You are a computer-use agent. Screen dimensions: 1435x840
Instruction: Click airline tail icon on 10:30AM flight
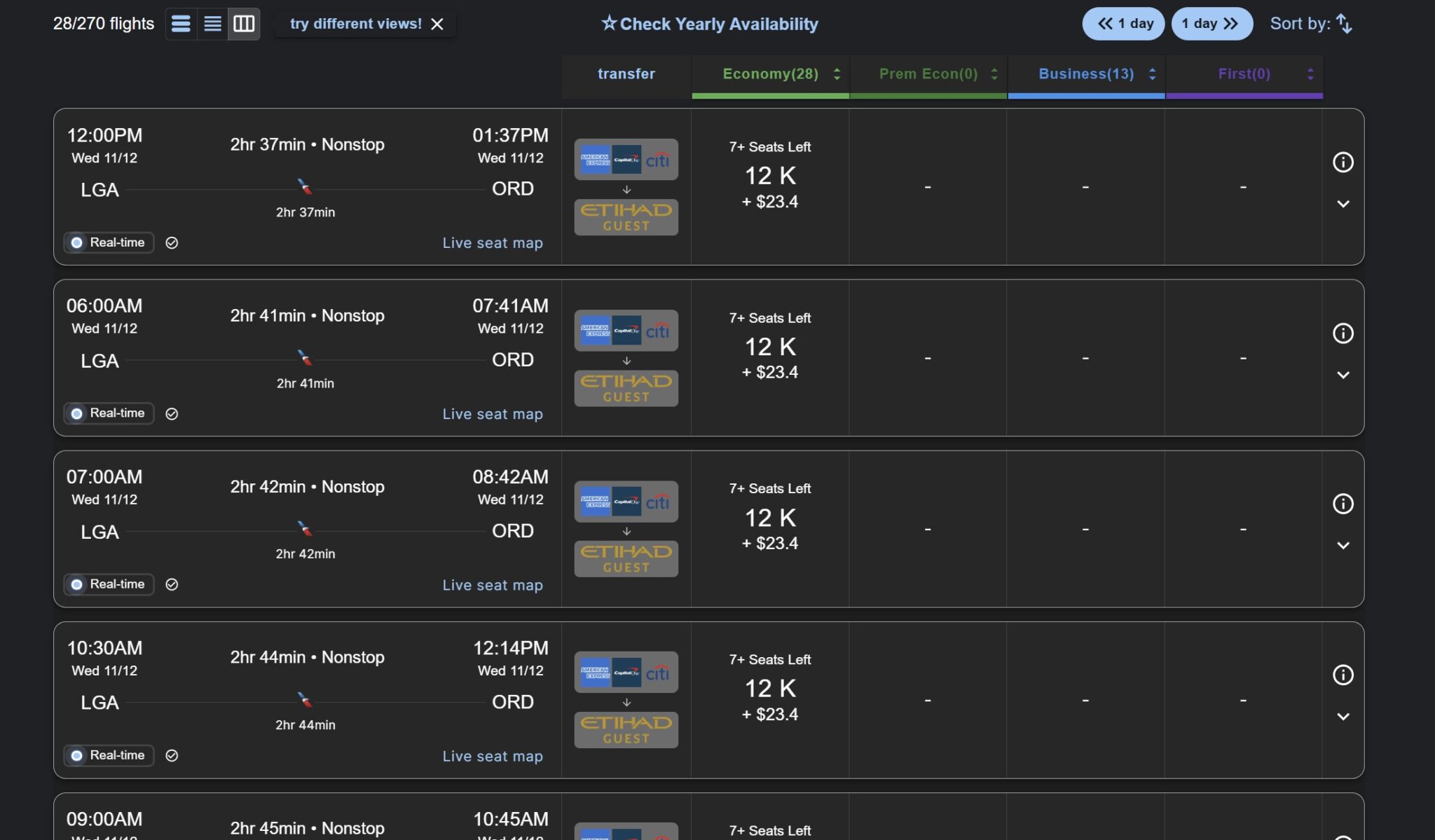(305, 699)
